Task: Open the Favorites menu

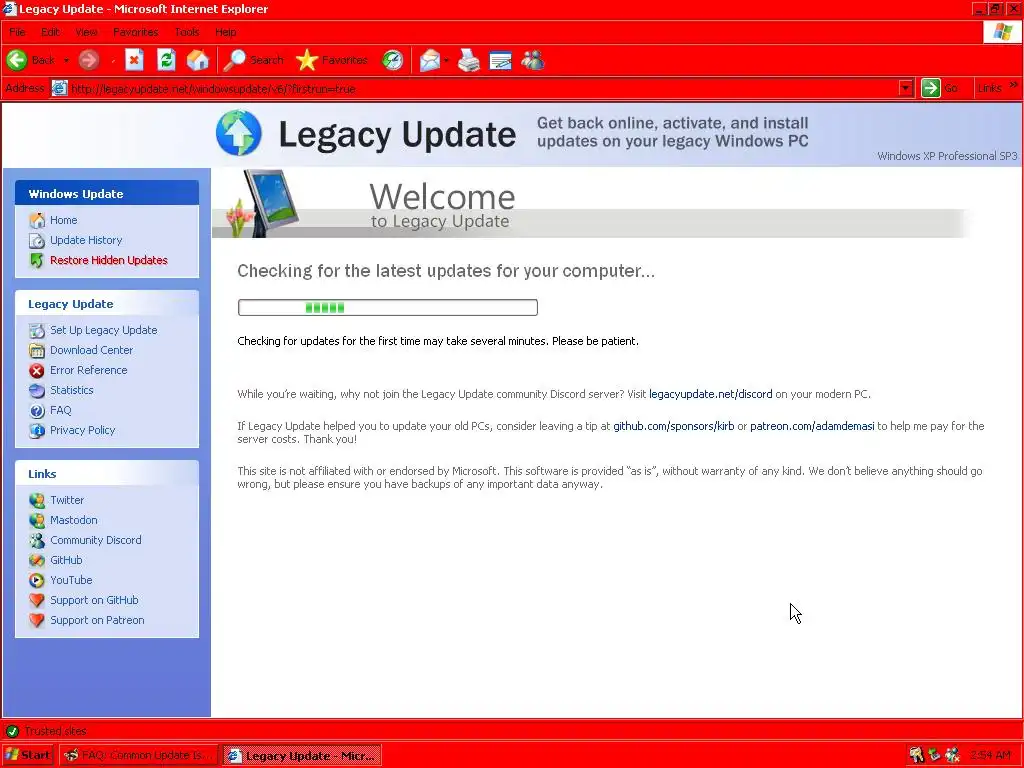Action: click(135, 32)
